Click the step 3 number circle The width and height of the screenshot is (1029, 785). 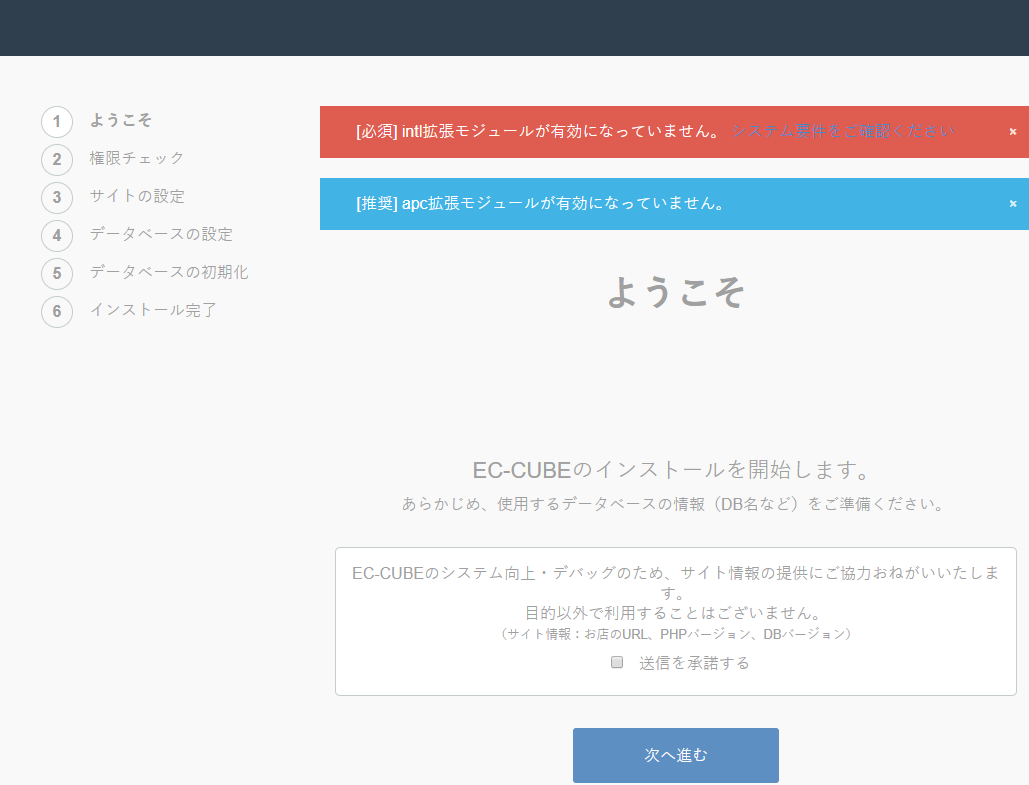pyautogui.click(x=57, y=197)
